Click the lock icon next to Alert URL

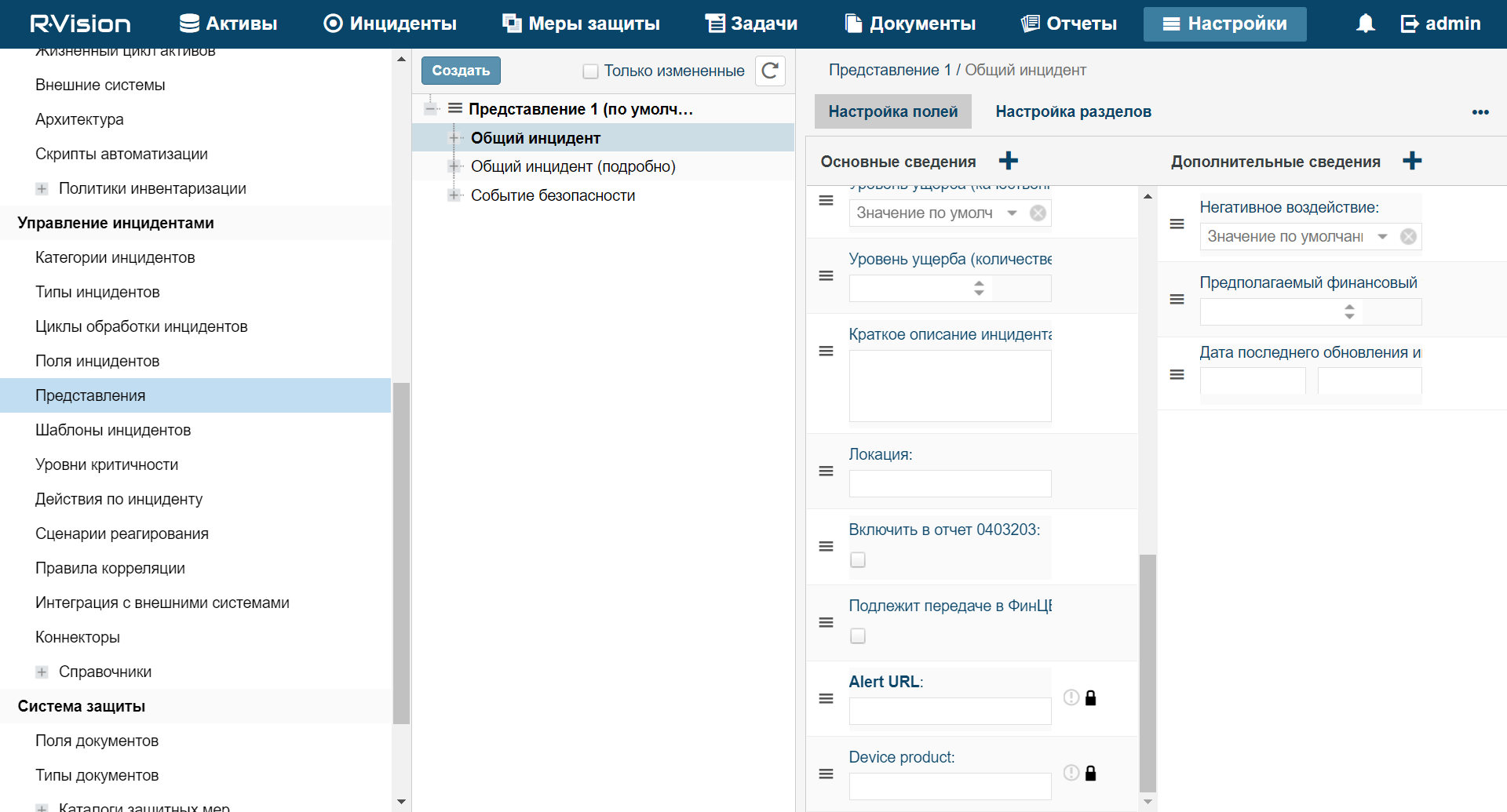click(1090, 697)
